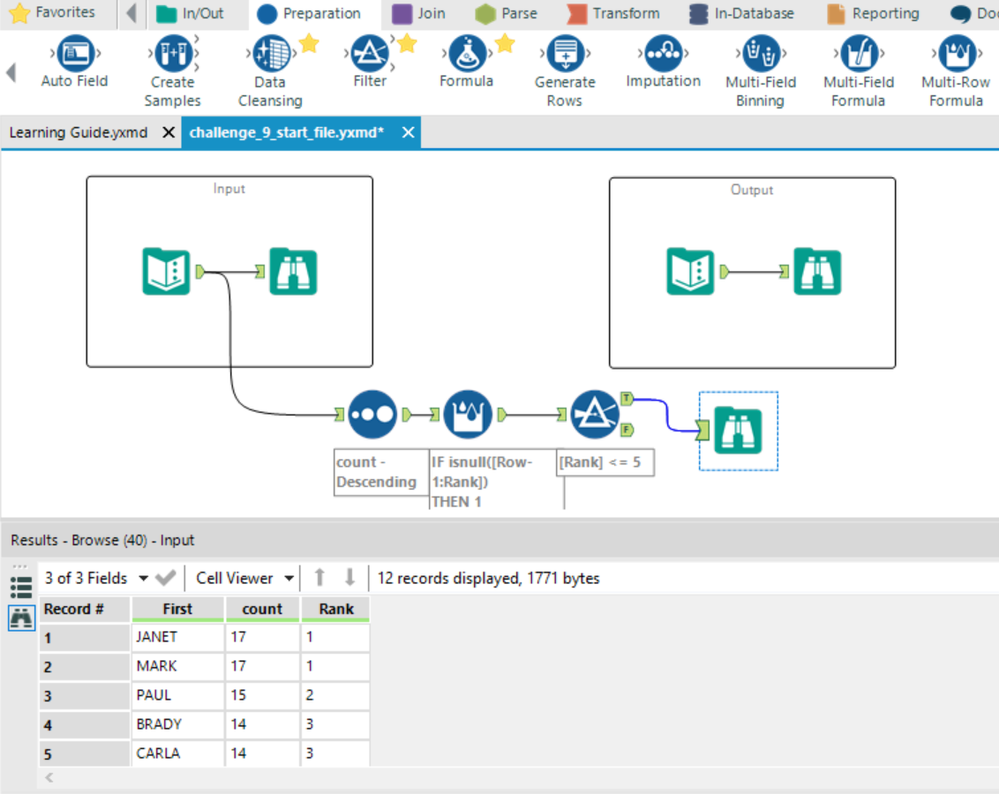Select the Multi-Field Formula tool

click(859, 71)
